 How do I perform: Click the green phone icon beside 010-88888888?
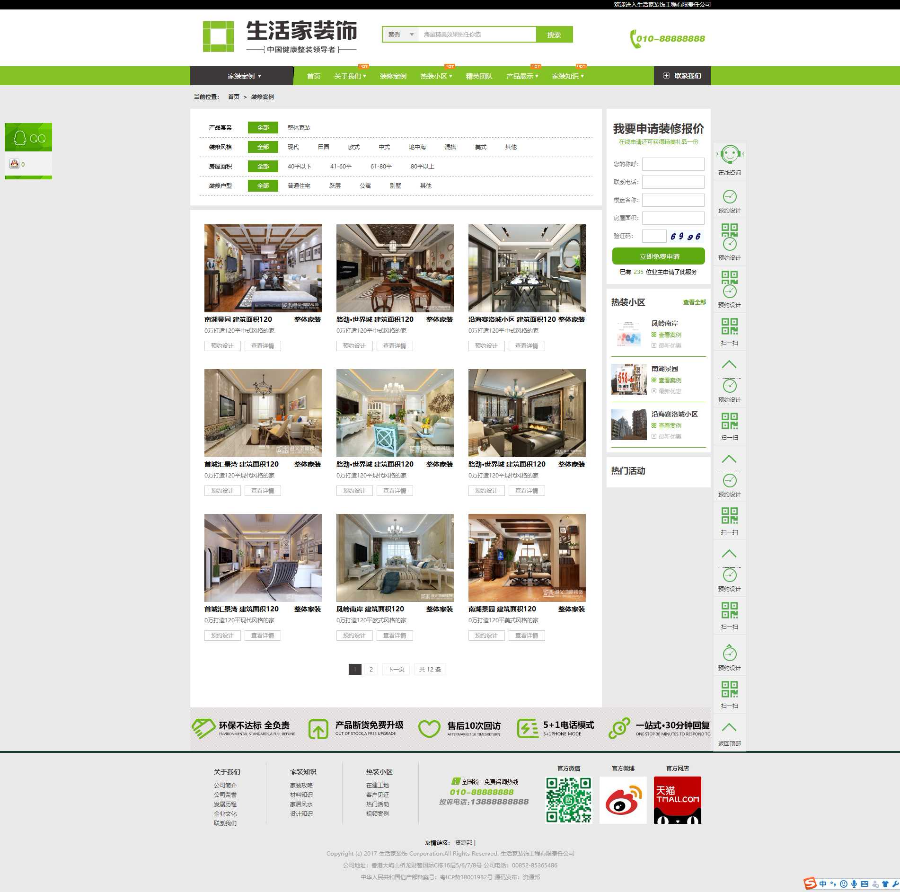[634, 38]
